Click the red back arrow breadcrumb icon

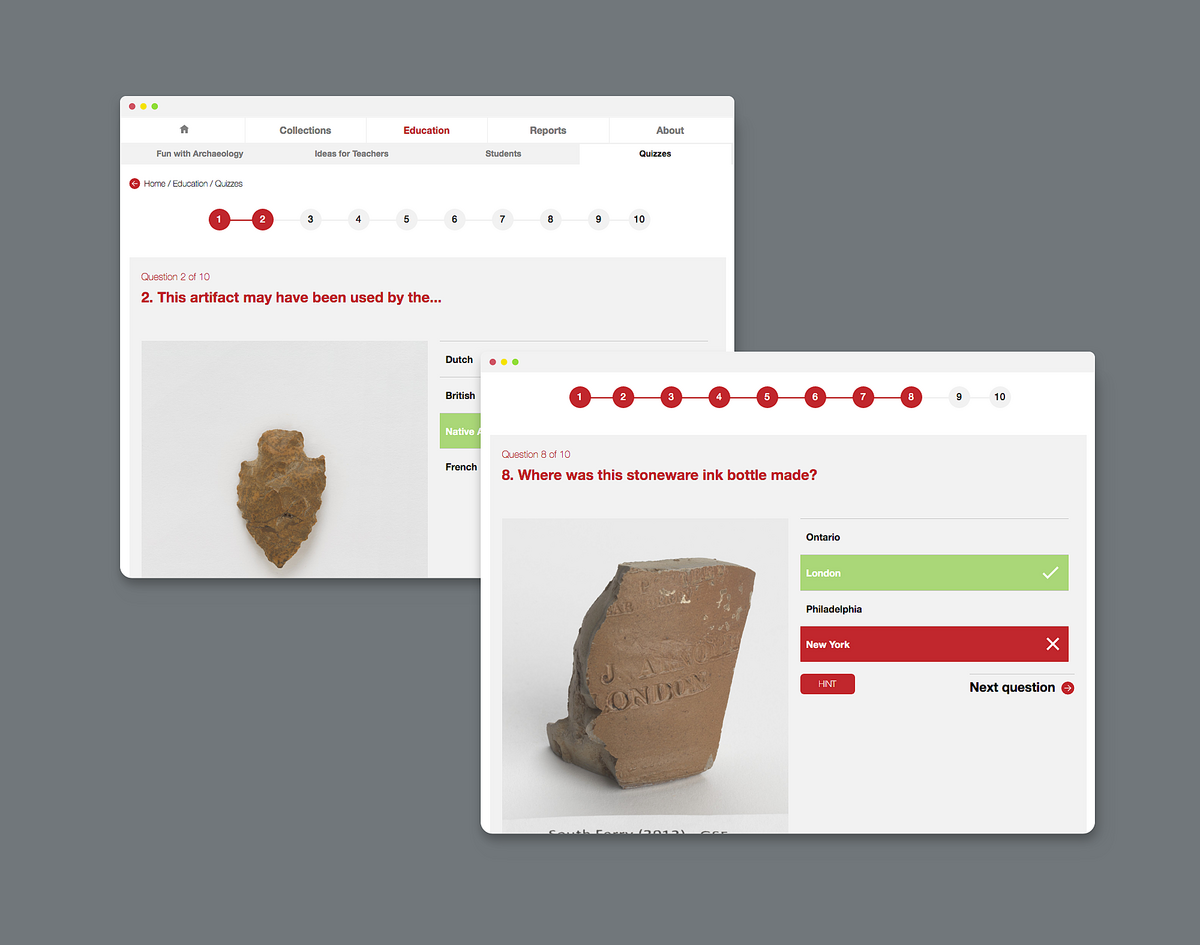[x=135, y=184]
